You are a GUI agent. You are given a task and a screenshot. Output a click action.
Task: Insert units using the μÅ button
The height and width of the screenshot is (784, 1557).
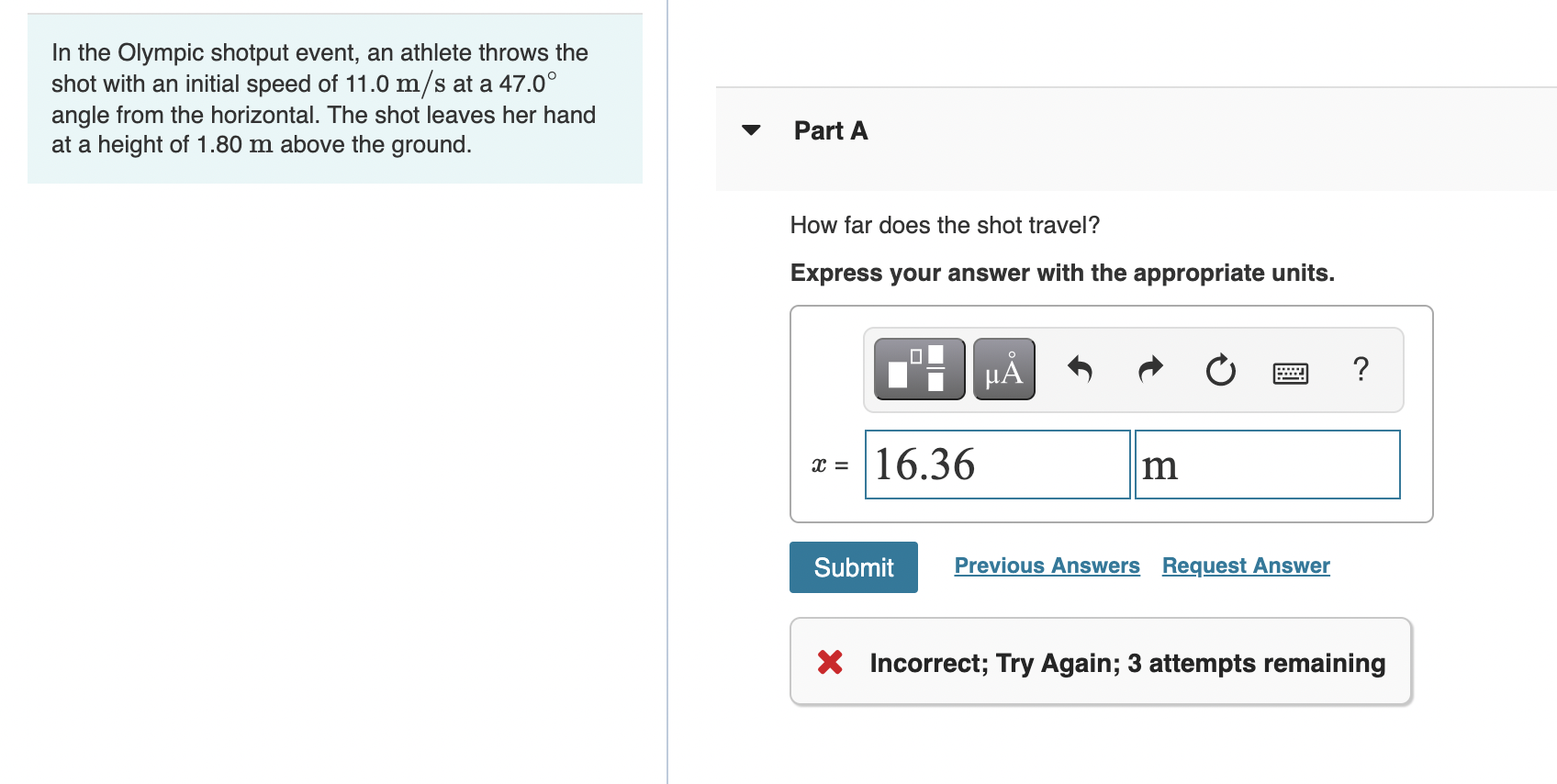(x=1003, y=369)
